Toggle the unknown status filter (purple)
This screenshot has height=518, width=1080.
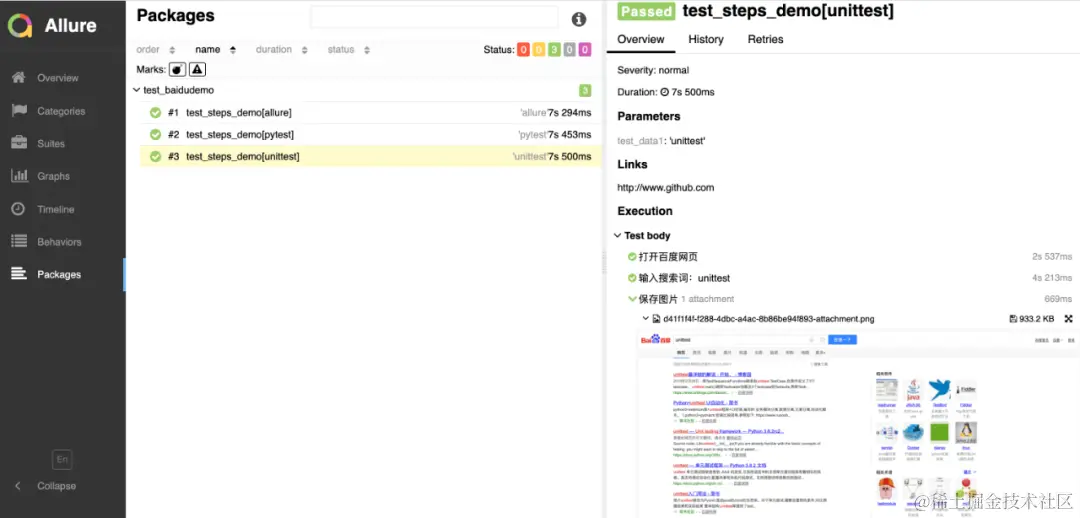584,50
